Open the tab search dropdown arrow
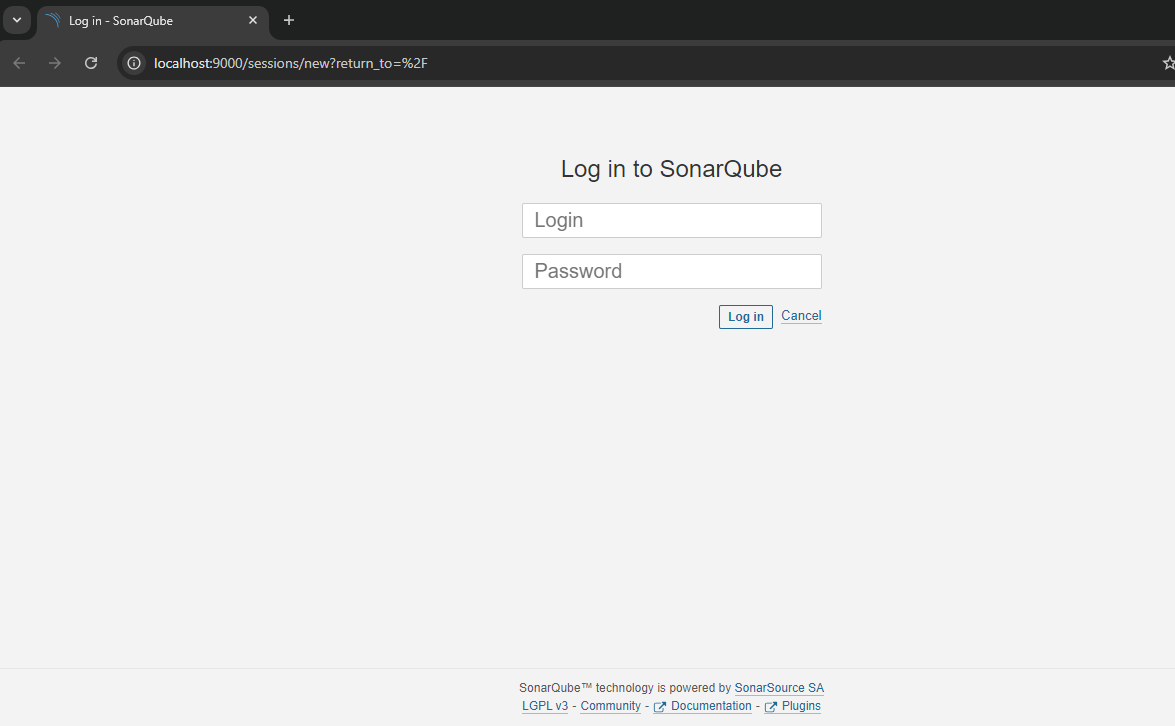This screenshot has width=1175, height=726. 16,20
